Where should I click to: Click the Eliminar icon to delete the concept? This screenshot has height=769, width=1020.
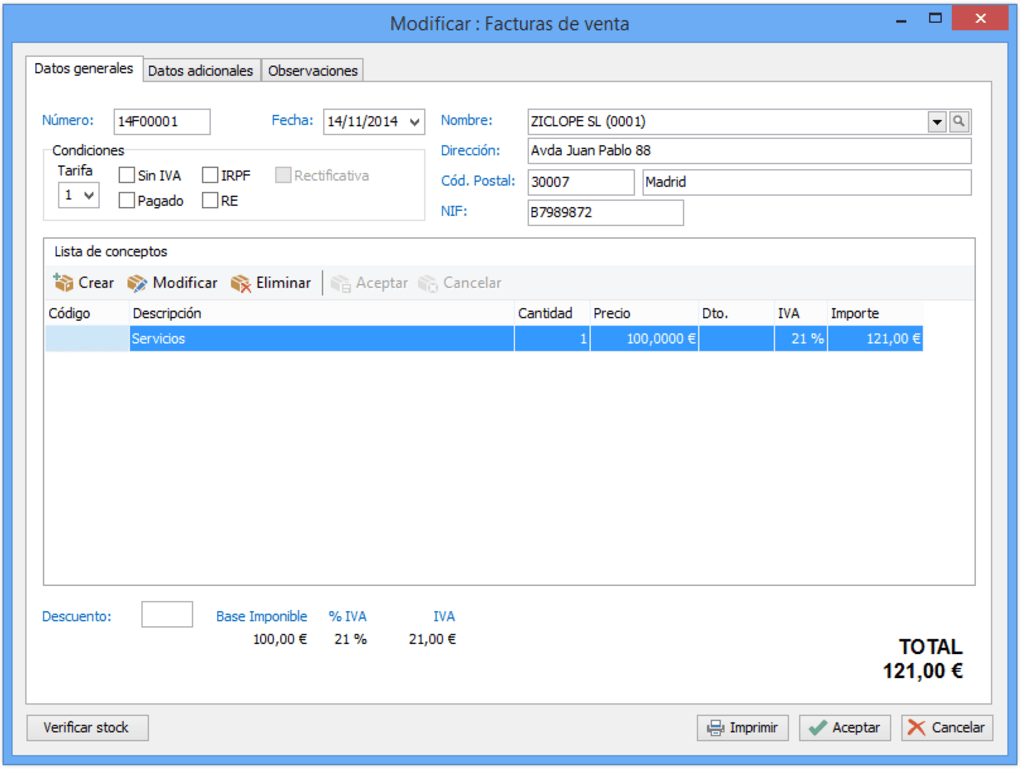241,283
